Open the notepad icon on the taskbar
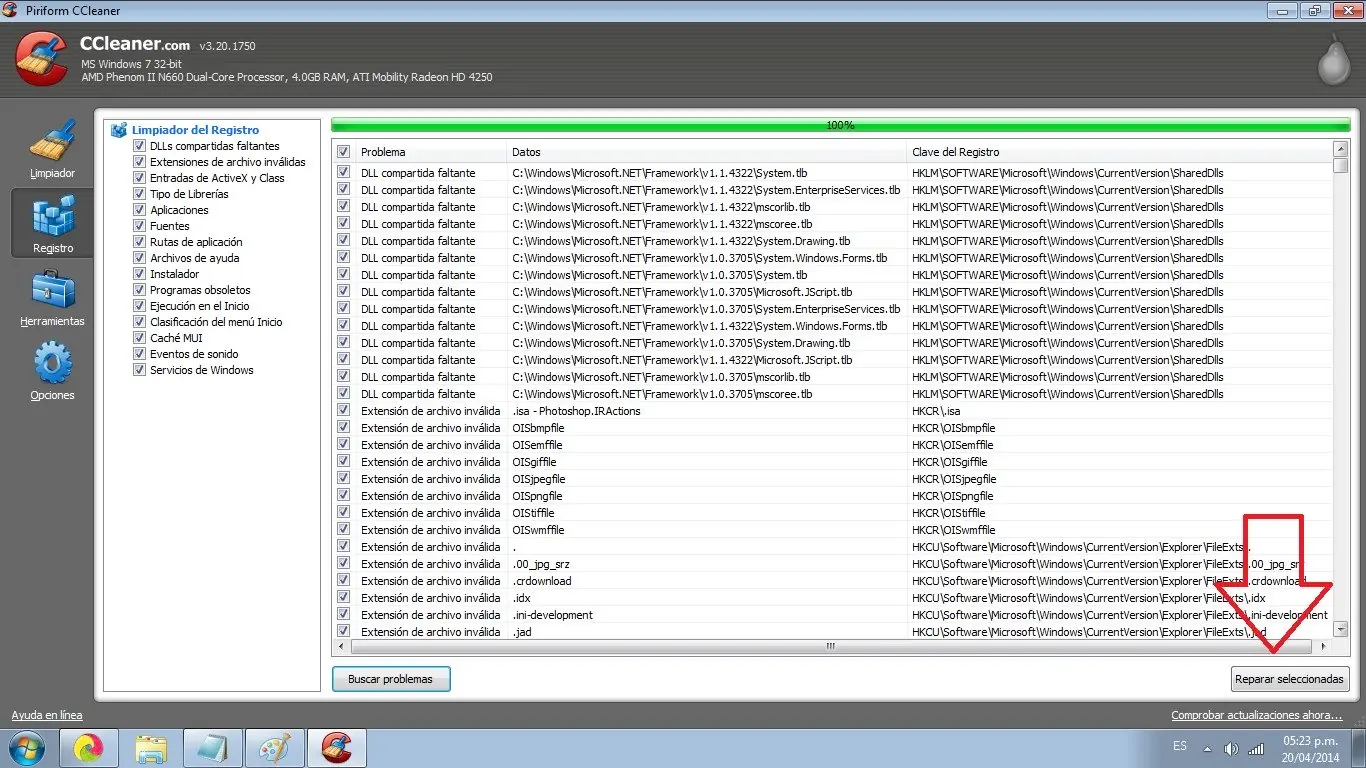The height and width of the screenshot is (768, 1366). pos(213,748)
